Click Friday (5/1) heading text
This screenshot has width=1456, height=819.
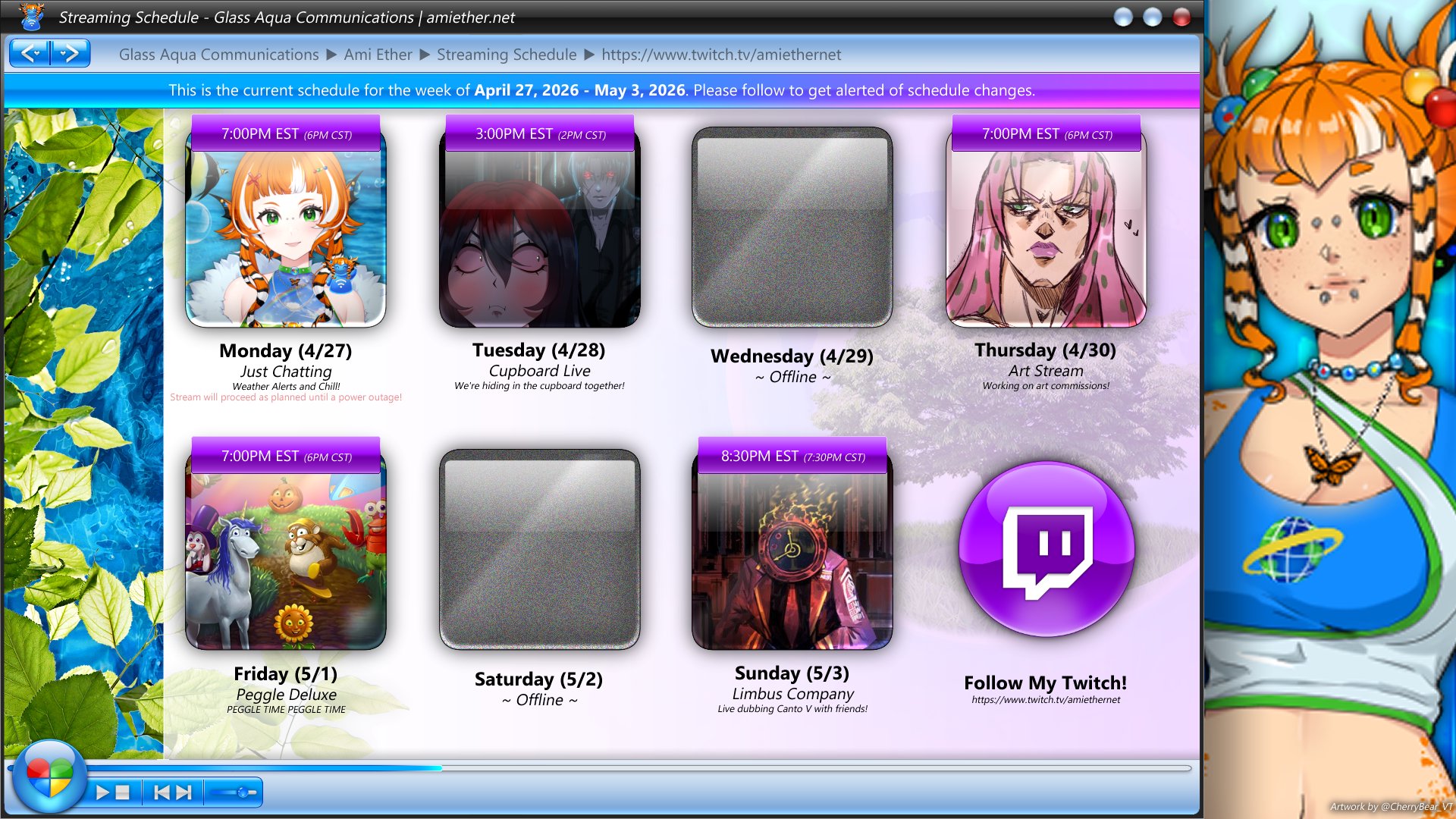(286, 673)
